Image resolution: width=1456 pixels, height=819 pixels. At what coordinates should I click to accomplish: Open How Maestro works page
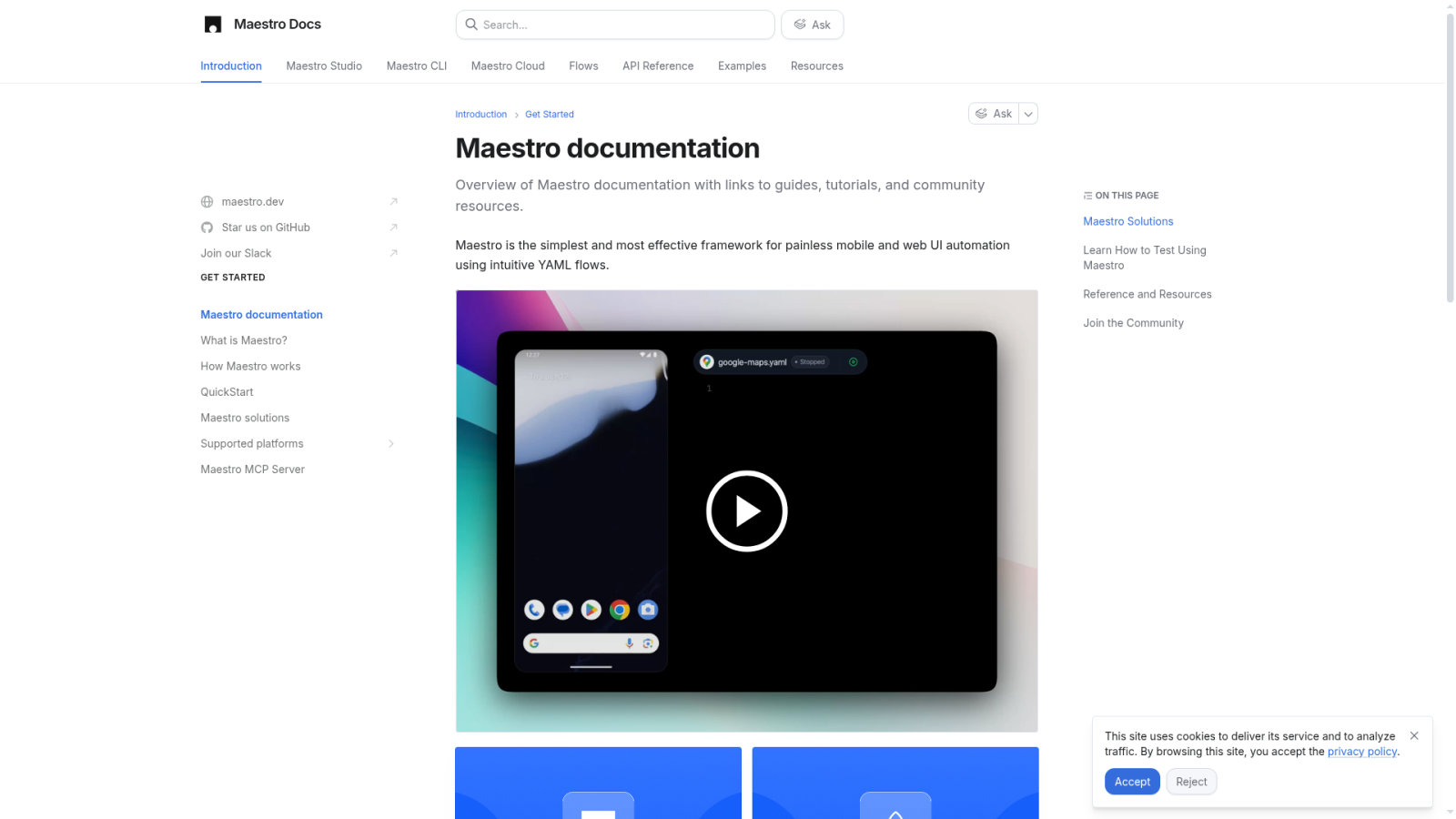tap(250, 366)
